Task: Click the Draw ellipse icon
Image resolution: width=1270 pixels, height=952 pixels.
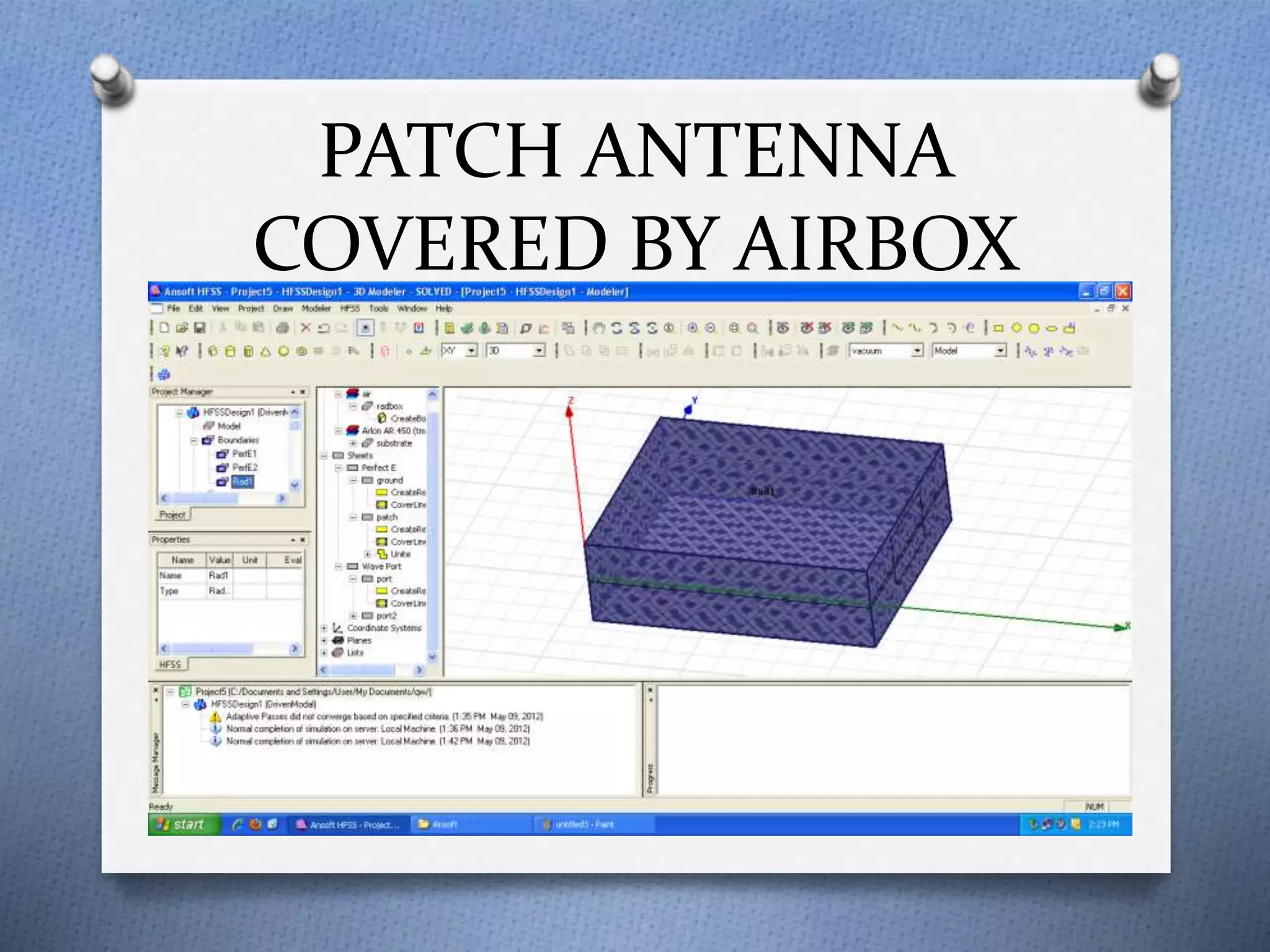Action: pyautogui.click(x=1052, y=328)
